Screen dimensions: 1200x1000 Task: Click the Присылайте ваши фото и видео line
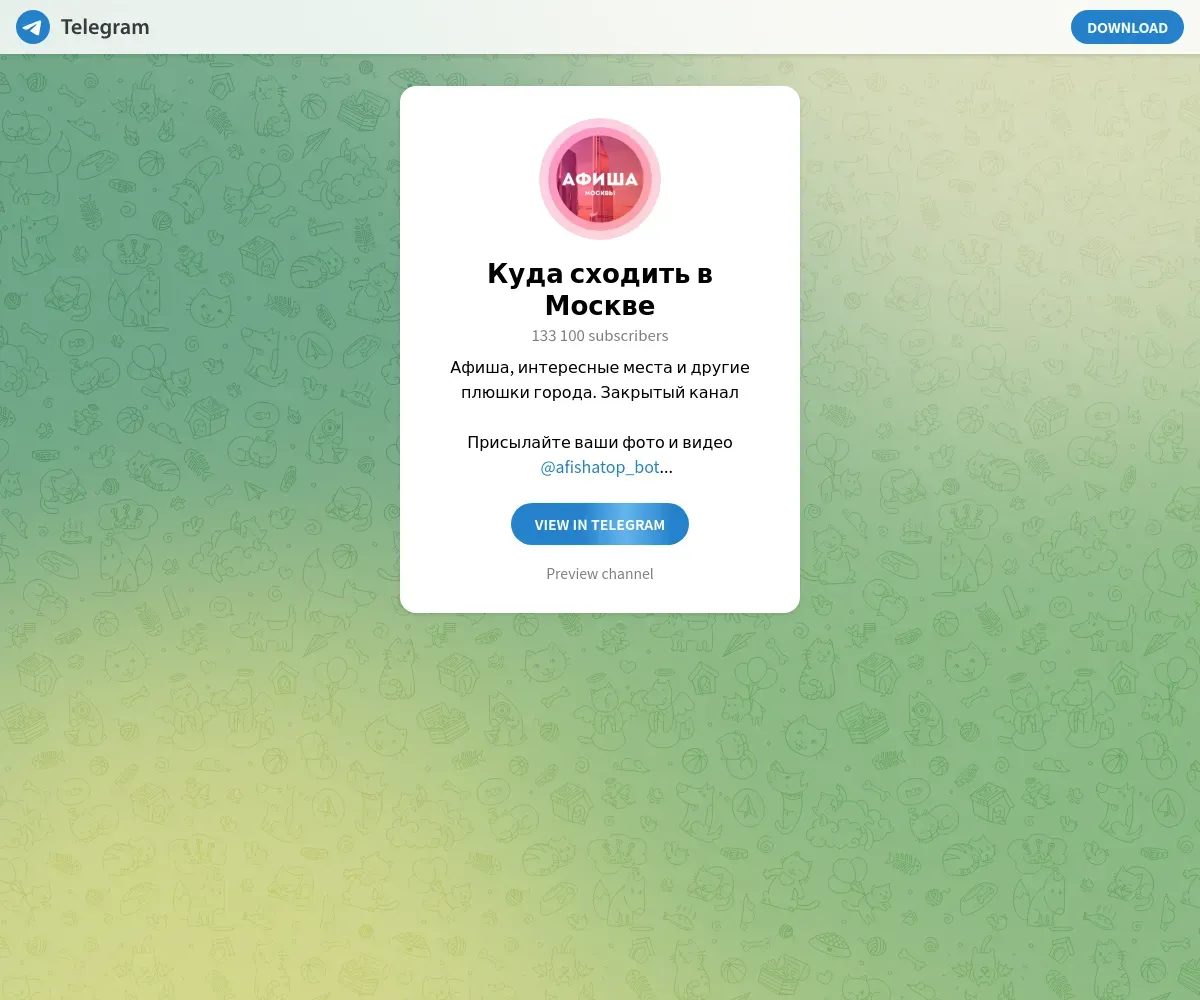[x=600, y=442]
